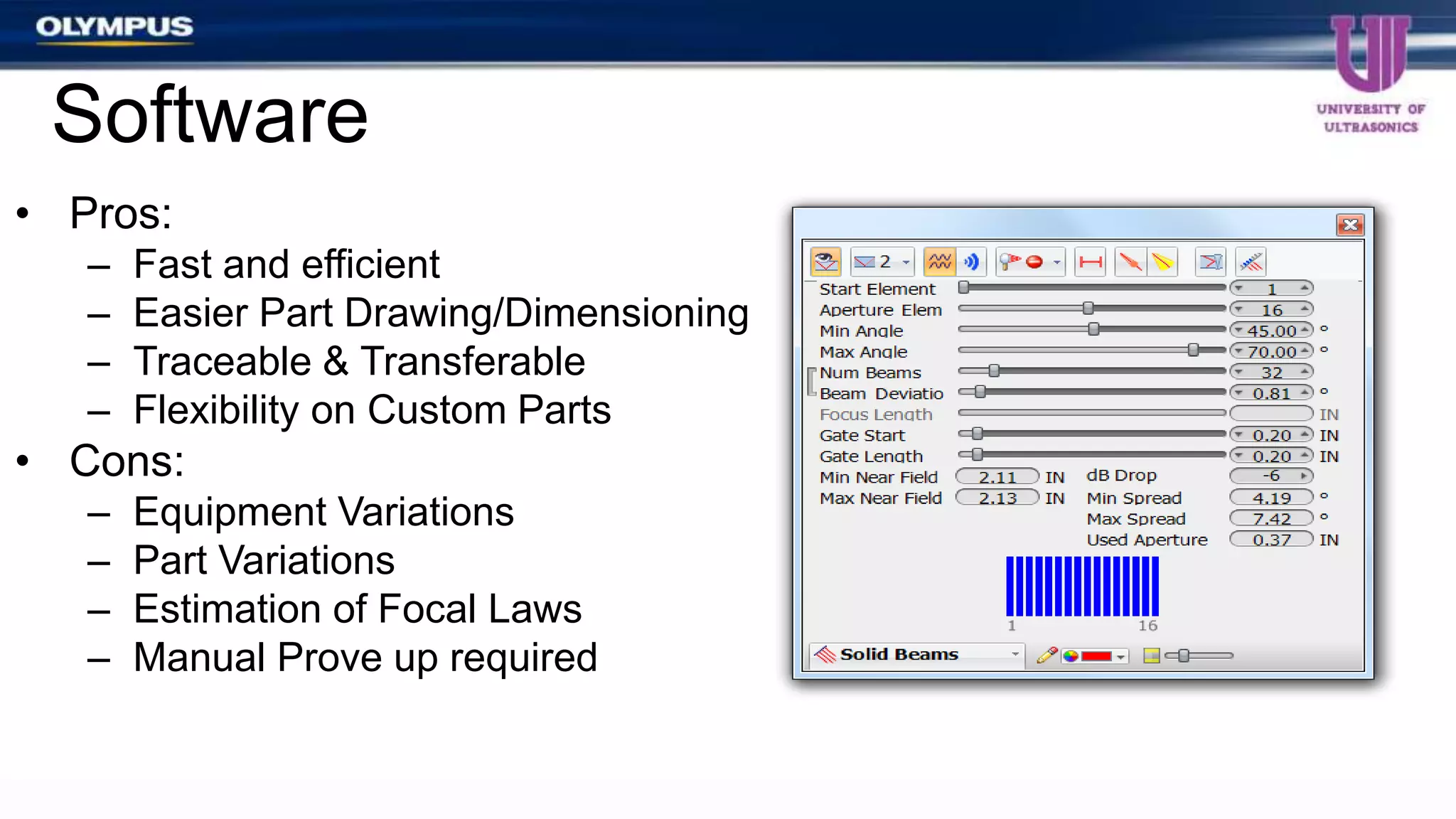The width and height of the screenshot is (1456, 819).
Task: Click the Min Near Field value 2.11
Action: click(x=997, y=476)
